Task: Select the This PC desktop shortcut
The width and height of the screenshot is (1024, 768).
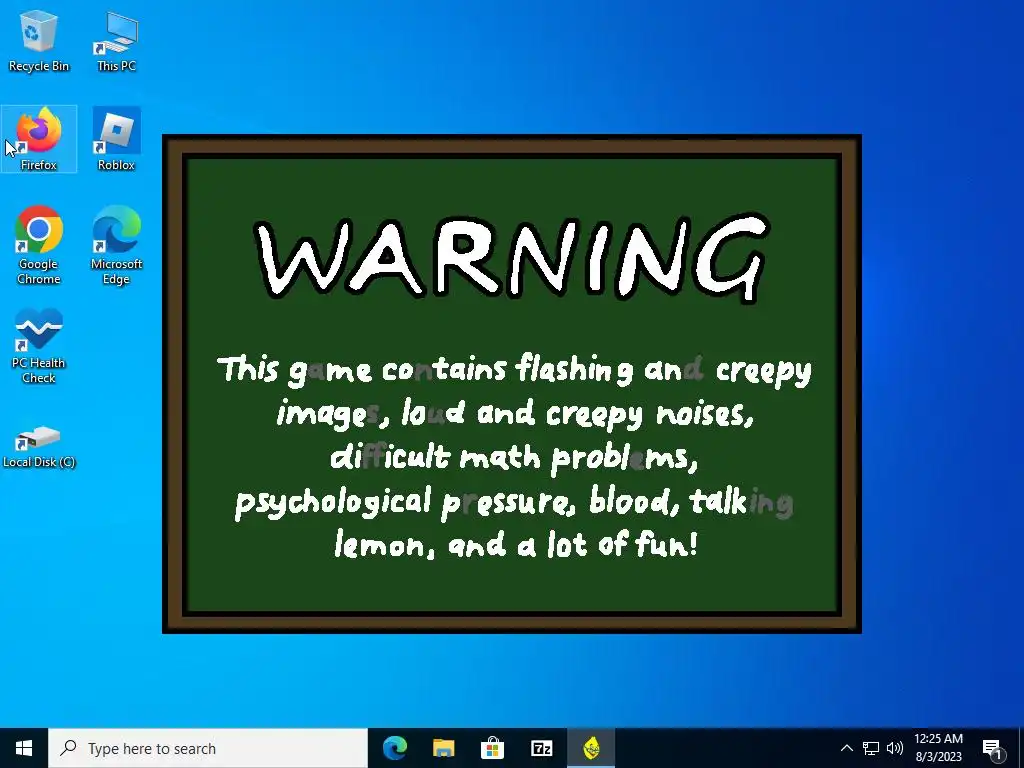Action: (116, 40)
